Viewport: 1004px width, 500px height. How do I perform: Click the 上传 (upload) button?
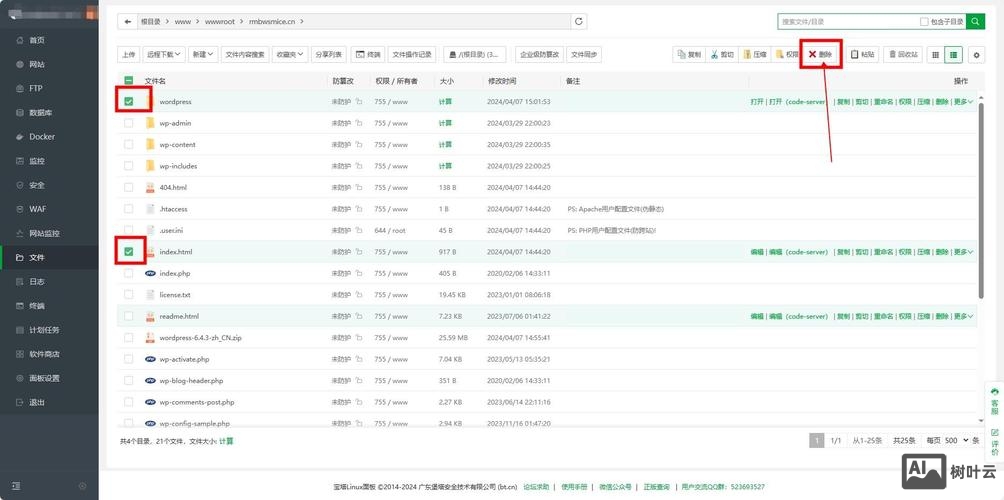pos(128,55)
